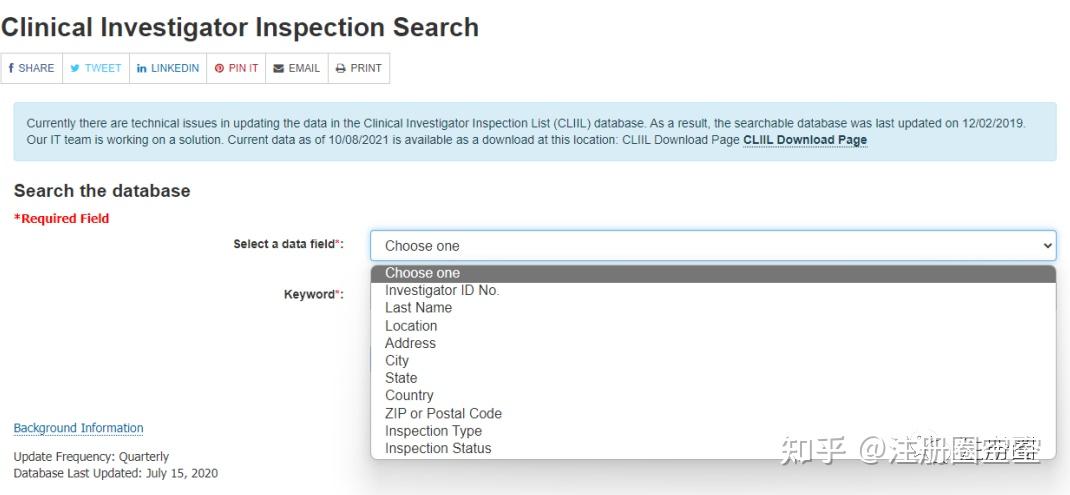Select the 'City' option

click(x=397, y=361)
